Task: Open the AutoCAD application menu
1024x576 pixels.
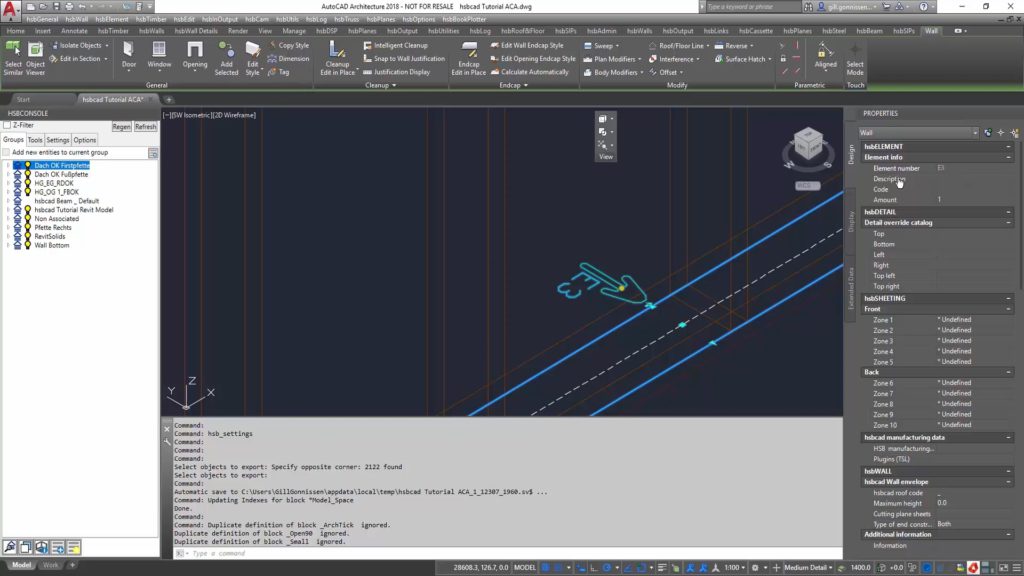Action: (10, 10)
